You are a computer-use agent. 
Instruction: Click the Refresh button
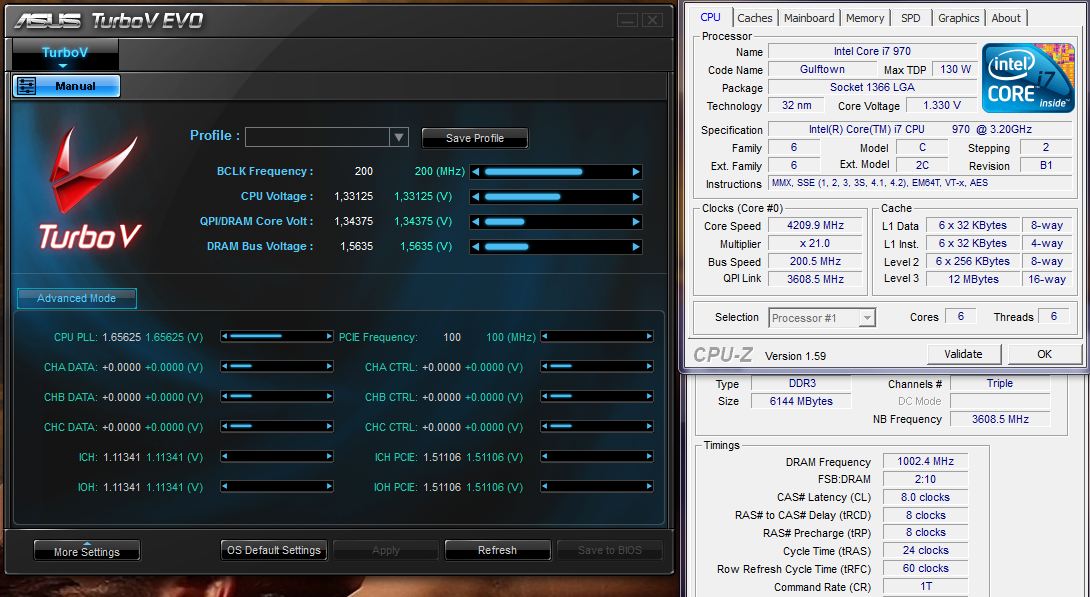tap(498, 550)
